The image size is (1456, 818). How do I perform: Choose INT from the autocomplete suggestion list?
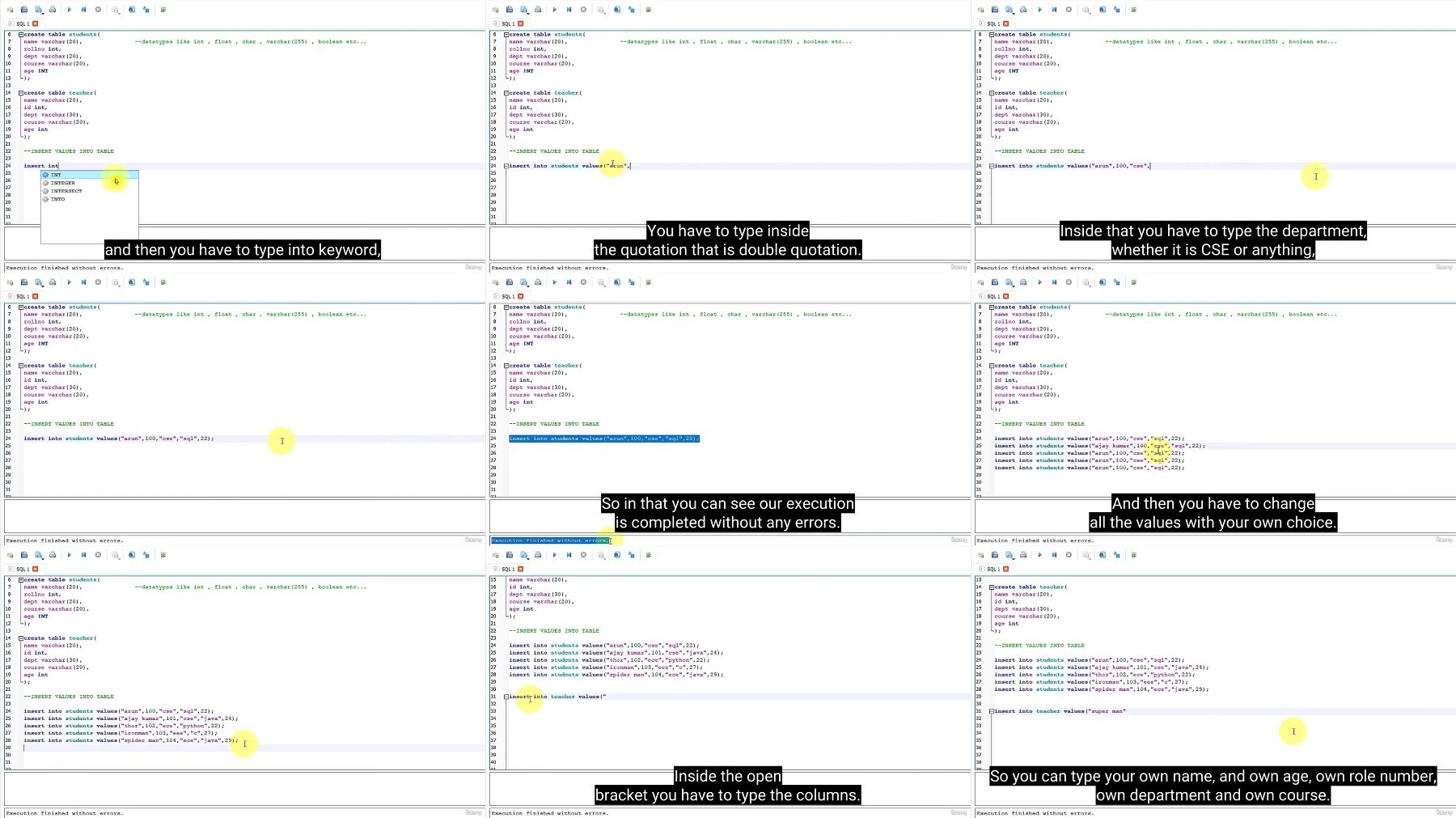[90, 175]
